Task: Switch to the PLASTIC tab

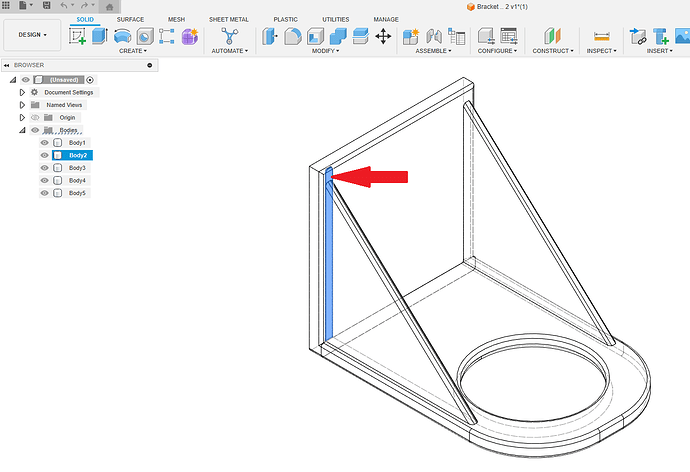Action: tap(286, 19)
